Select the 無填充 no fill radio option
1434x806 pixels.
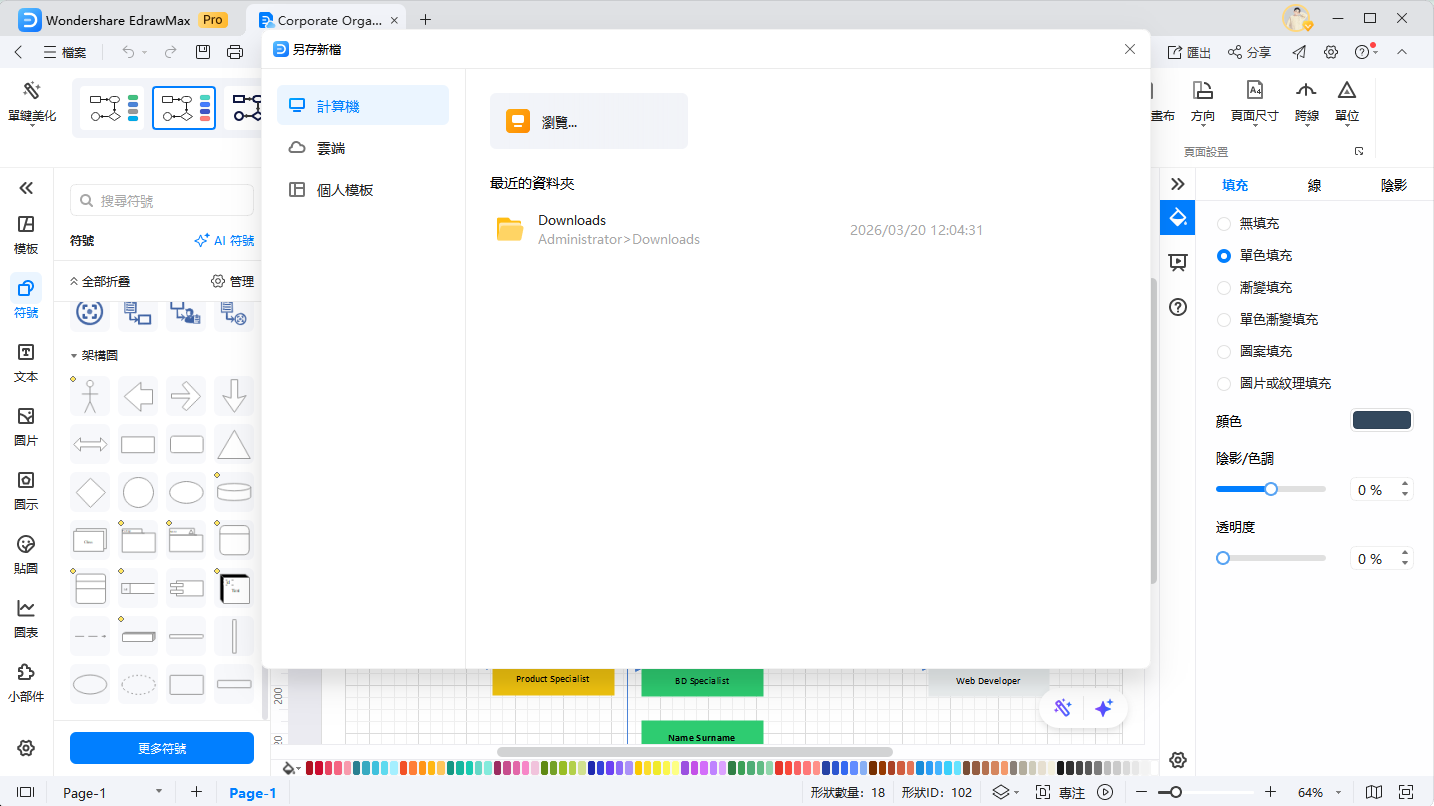pyautogui.click(x=1223, y=224)
